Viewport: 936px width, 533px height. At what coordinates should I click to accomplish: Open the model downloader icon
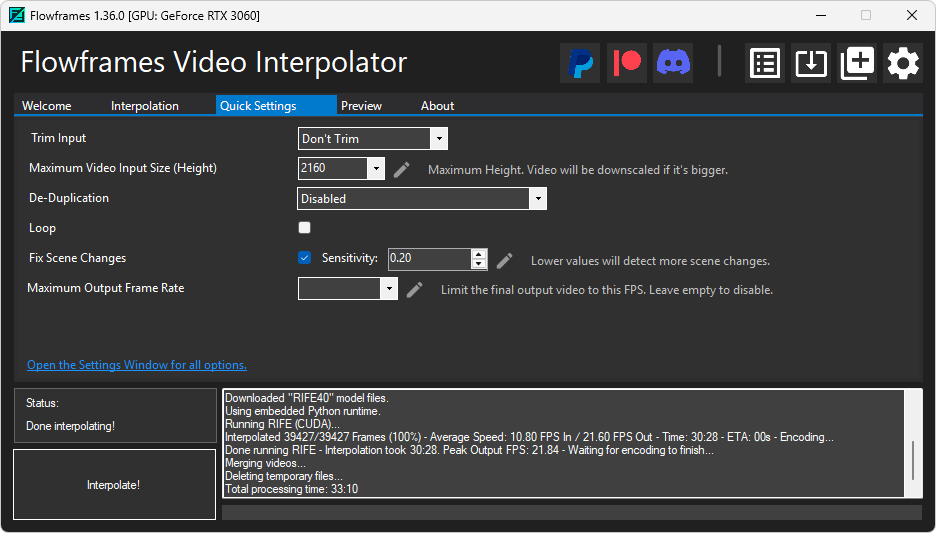tap(811, 63)
